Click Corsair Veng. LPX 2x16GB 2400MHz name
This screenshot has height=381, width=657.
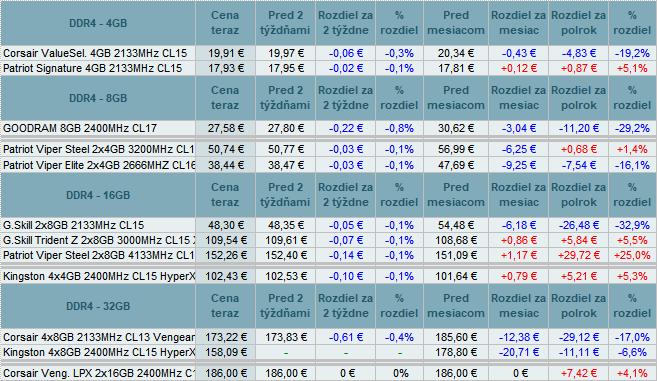coord(99,373)
